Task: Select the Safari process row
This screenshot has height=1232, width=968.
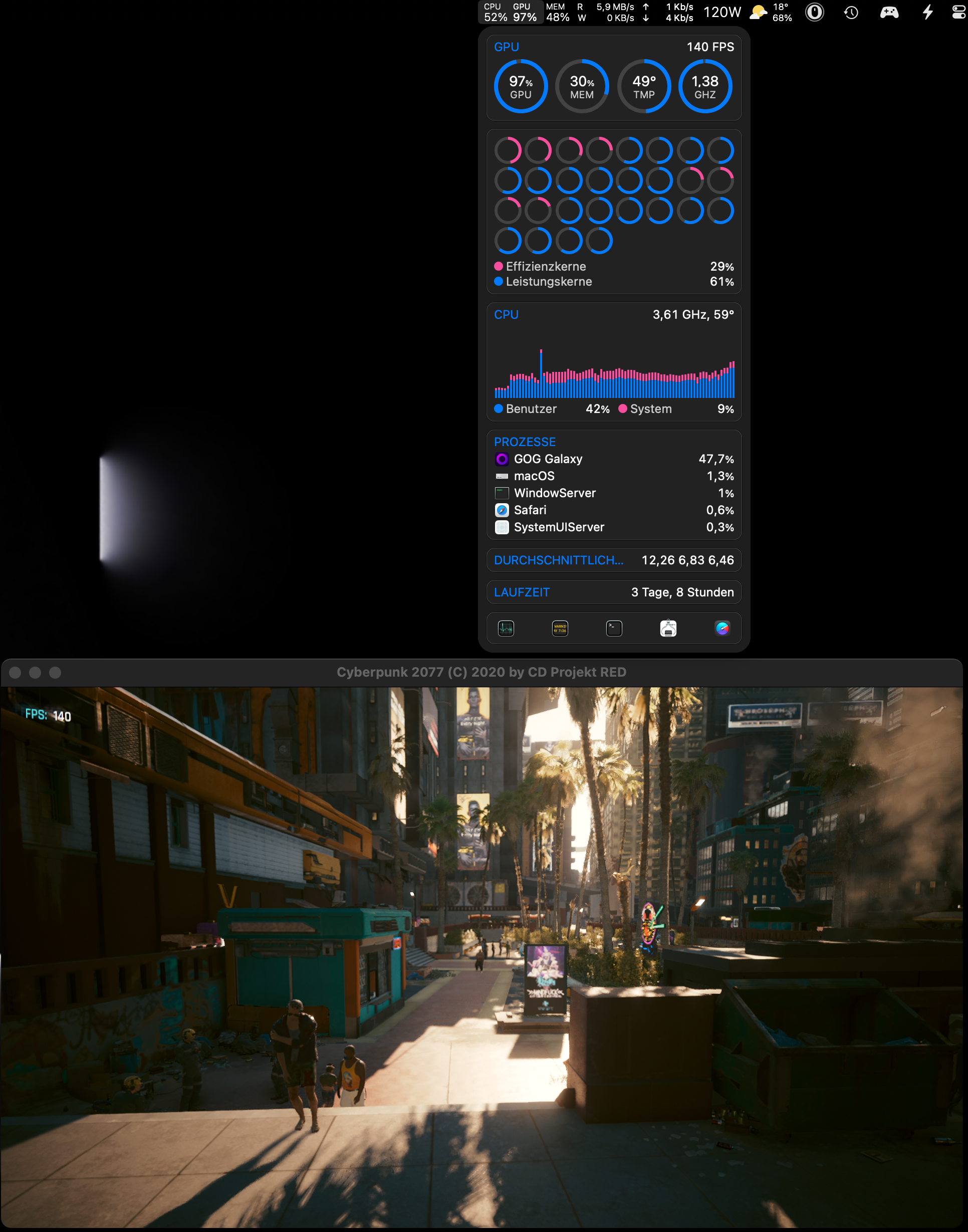Action: [614, 510]
